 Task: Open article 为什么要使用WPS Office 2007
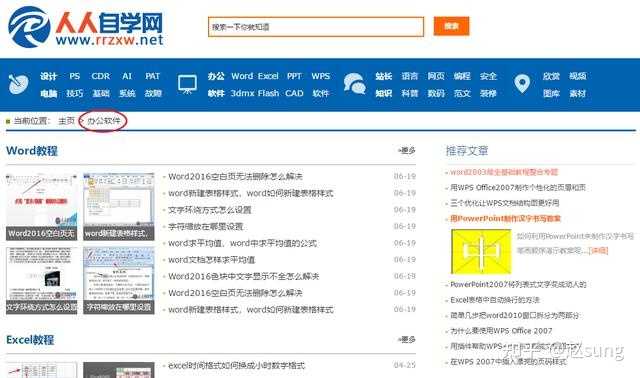[501, 331]
